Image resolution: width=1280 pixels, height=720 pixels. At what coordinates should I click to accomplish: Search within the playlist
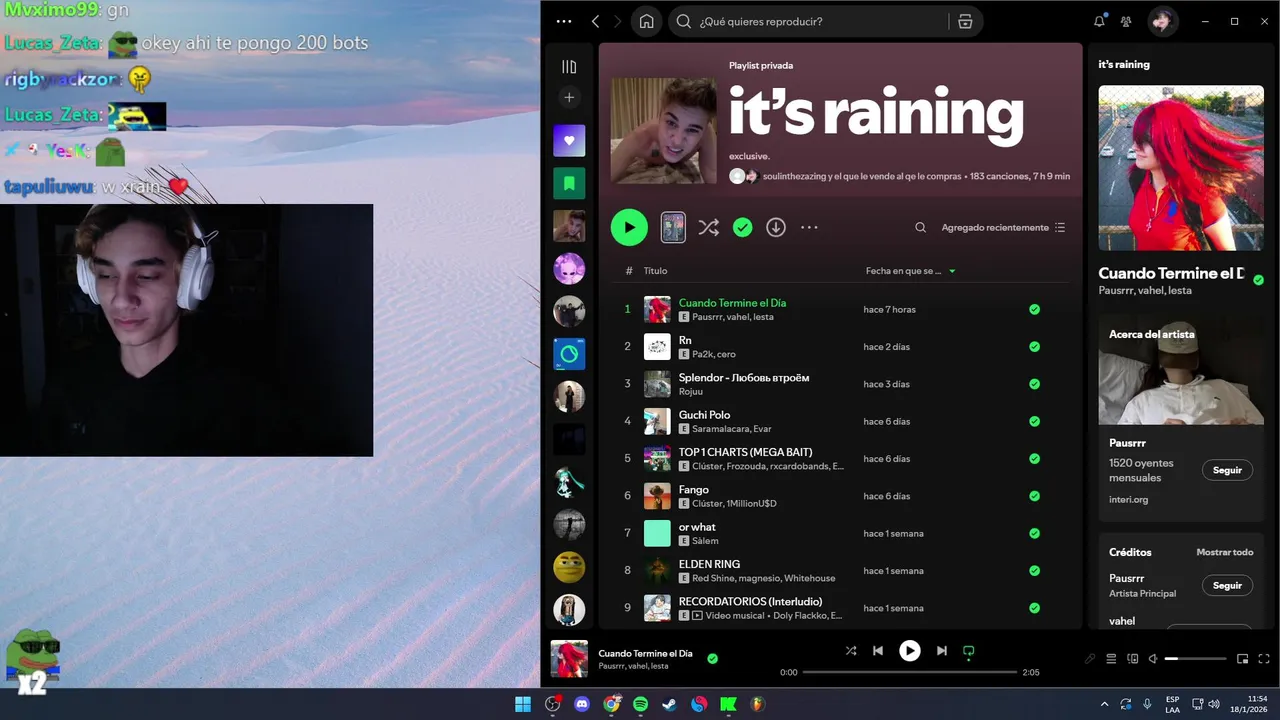point(920,227)
